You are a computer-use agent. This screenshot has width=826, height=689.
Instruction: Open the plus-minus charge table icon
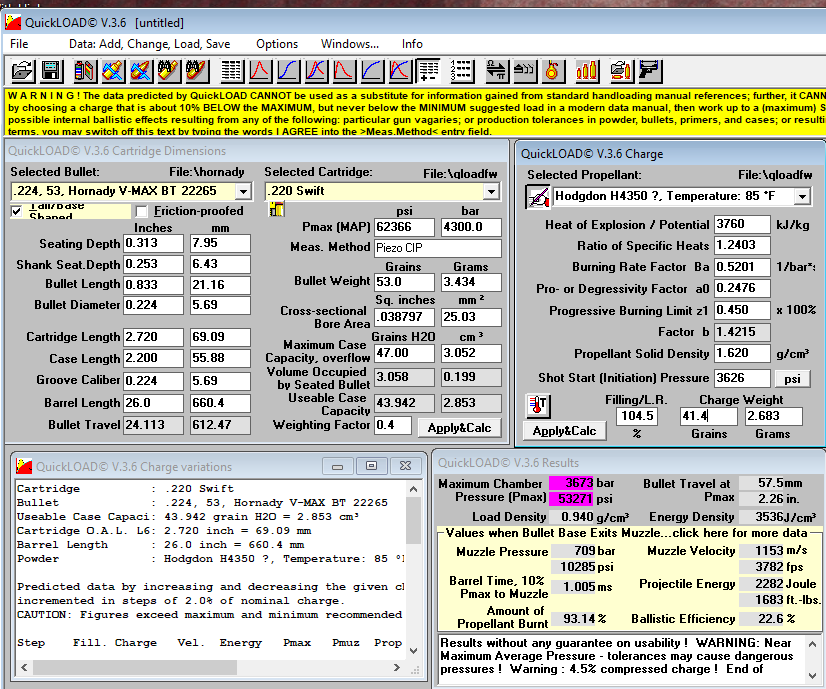coord(429,71)
